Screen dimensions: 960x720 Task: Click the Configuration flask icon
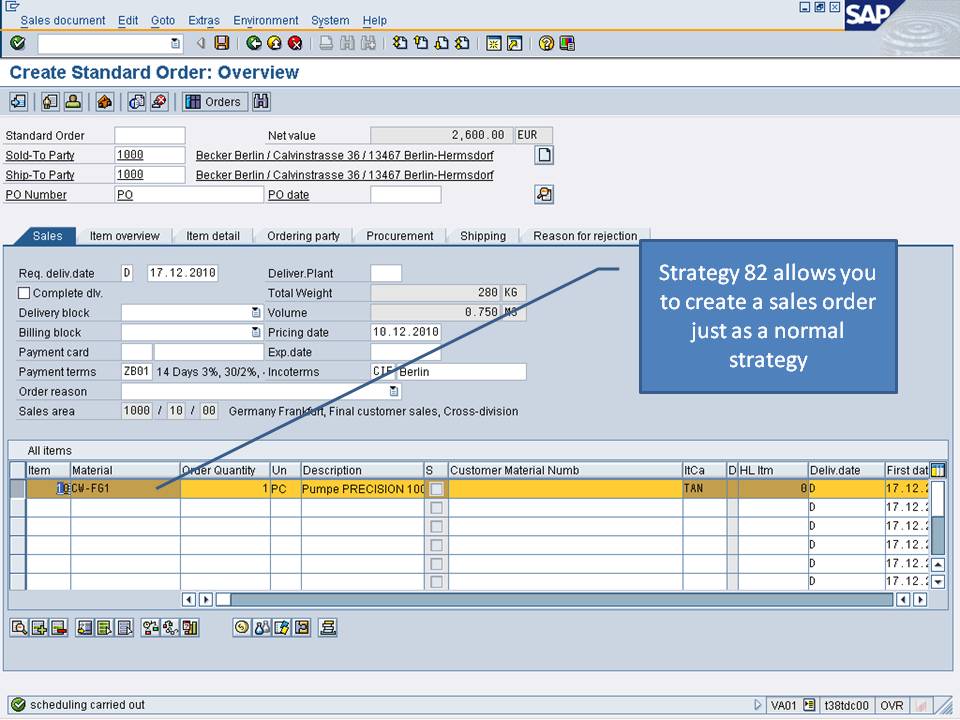coord(262,628)
